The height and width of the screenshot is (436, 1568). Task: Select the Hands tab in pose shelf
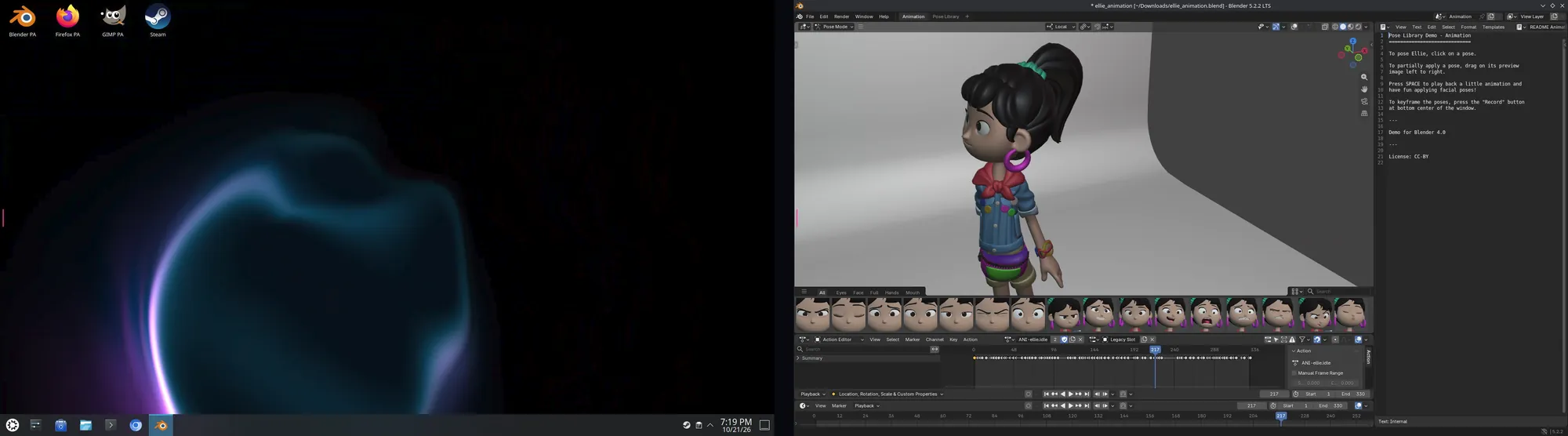(891, 292)
